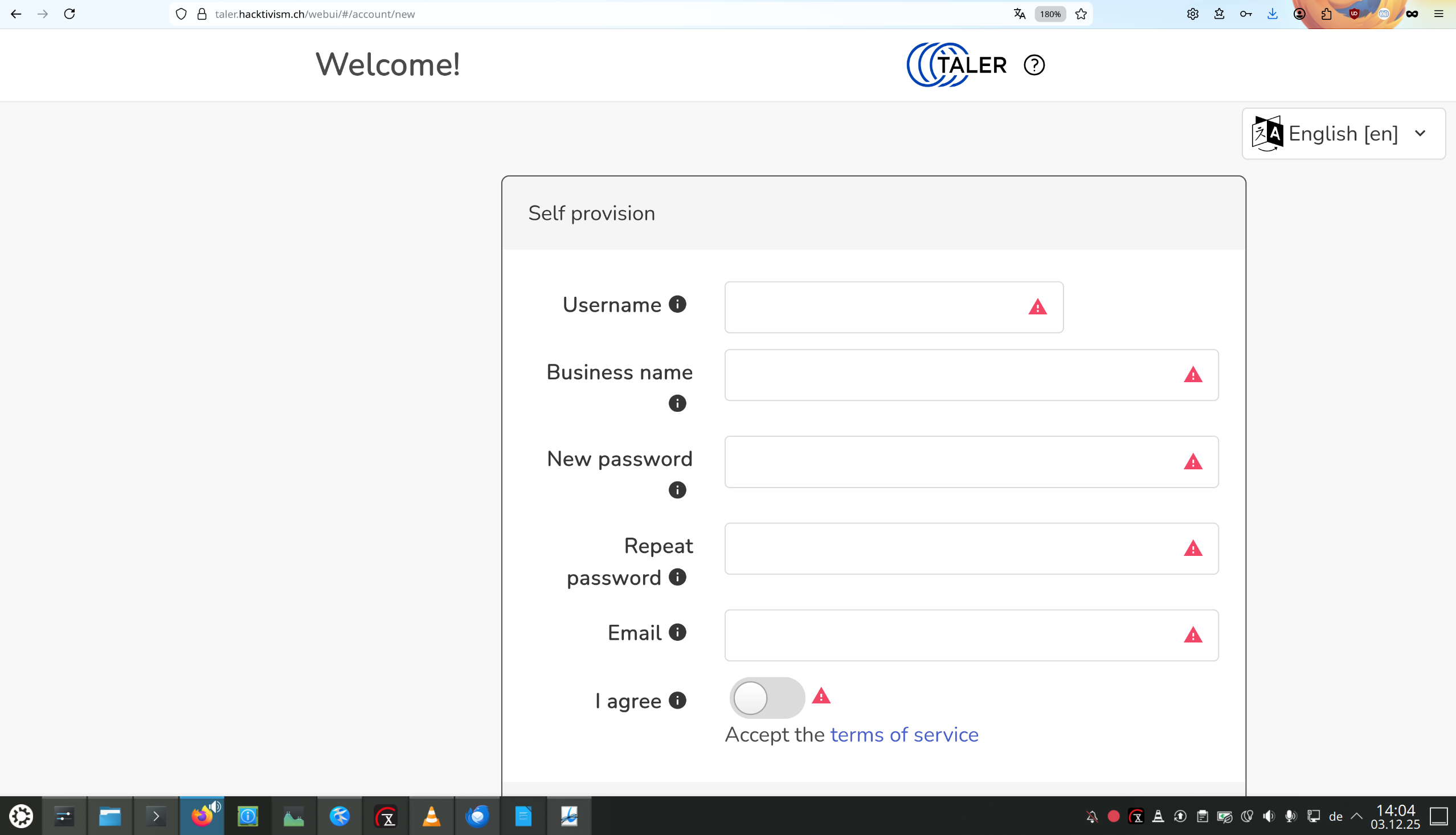Click into the Username input field
Screen dimensions: 1456x835
(x=874, y=307)
